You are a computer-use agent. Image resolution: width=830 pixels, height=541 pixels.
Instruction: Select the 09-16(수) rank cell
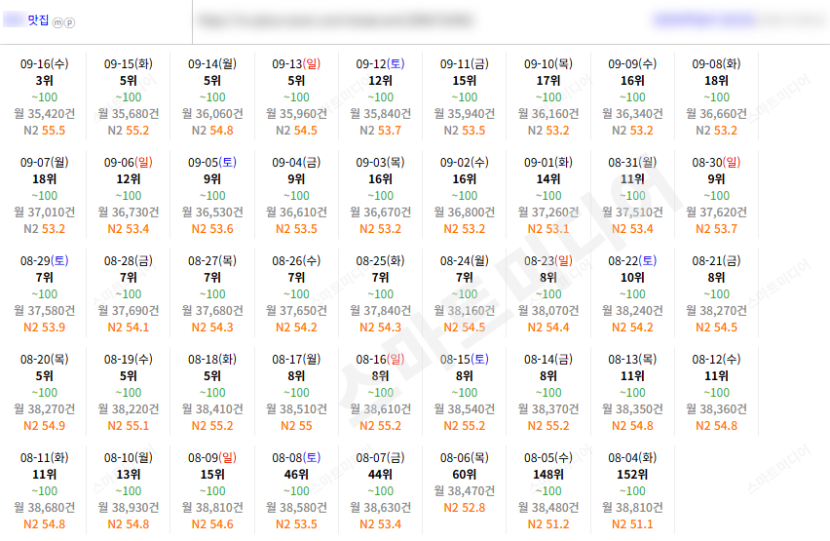(44, 96)
